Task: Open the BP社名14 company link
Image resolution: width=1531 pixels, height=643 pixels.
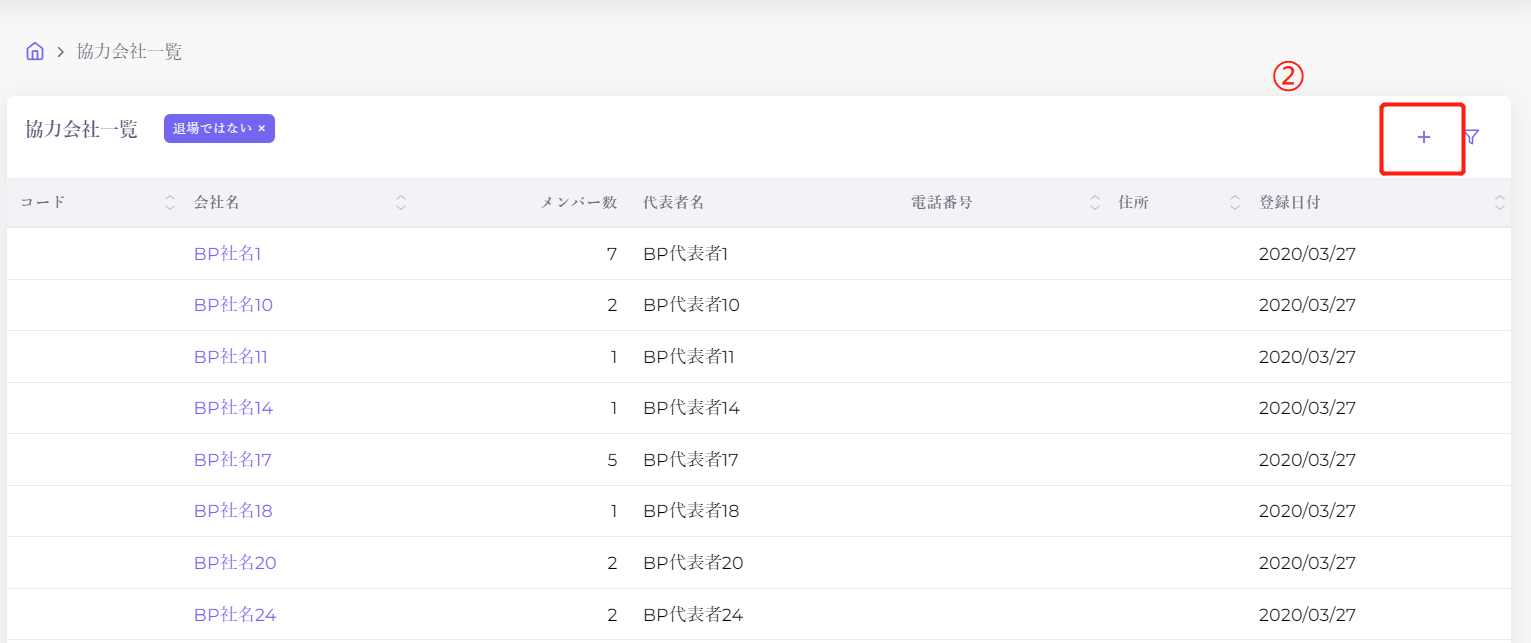Action: click(x=233, y=408)
